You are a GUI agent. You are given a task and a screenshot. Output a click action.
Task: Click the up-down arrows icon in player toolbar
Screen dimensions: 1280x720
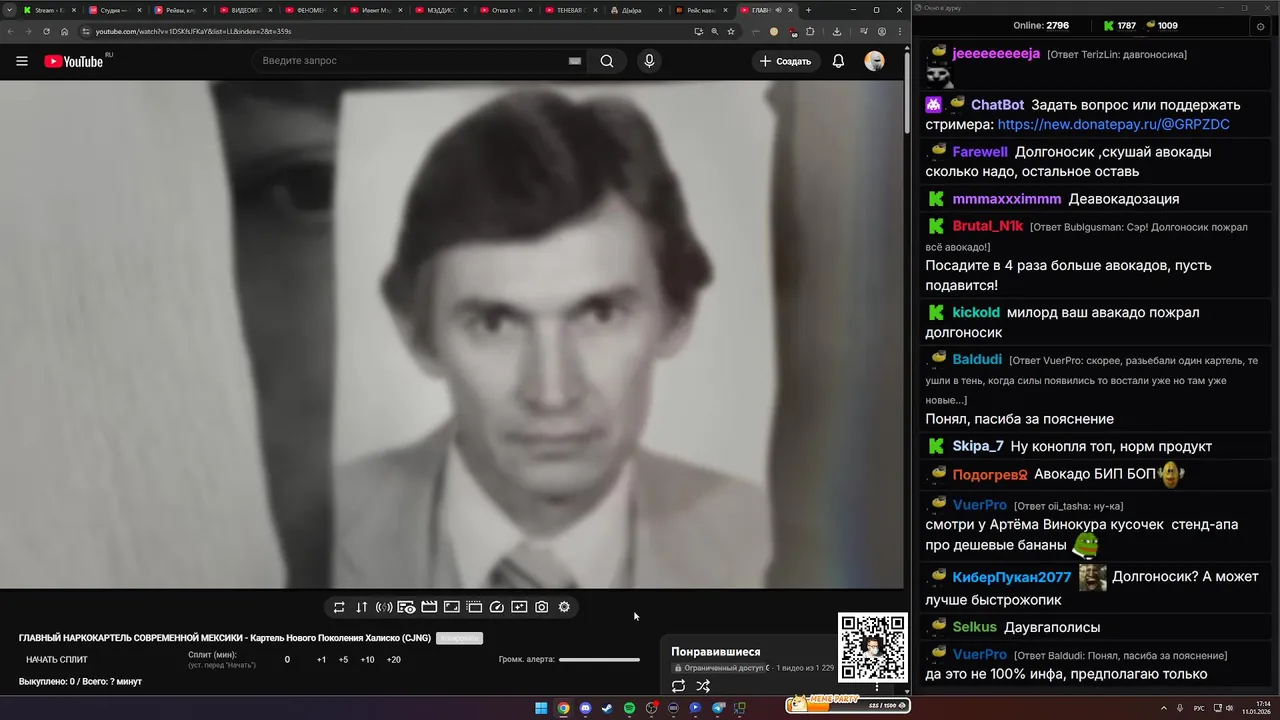click(361, 607)
